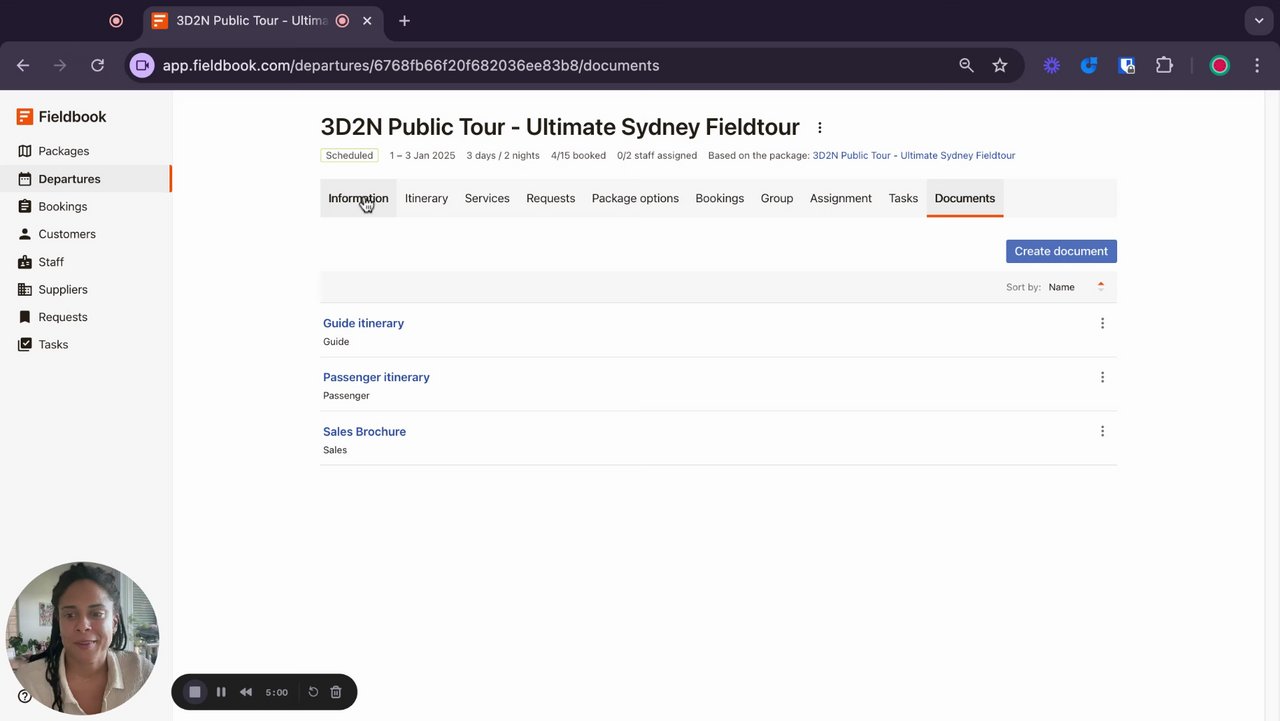Open the Passenger itinerary document link
The width and height of the screenshot is (1280, 721).
click(376, 377)
